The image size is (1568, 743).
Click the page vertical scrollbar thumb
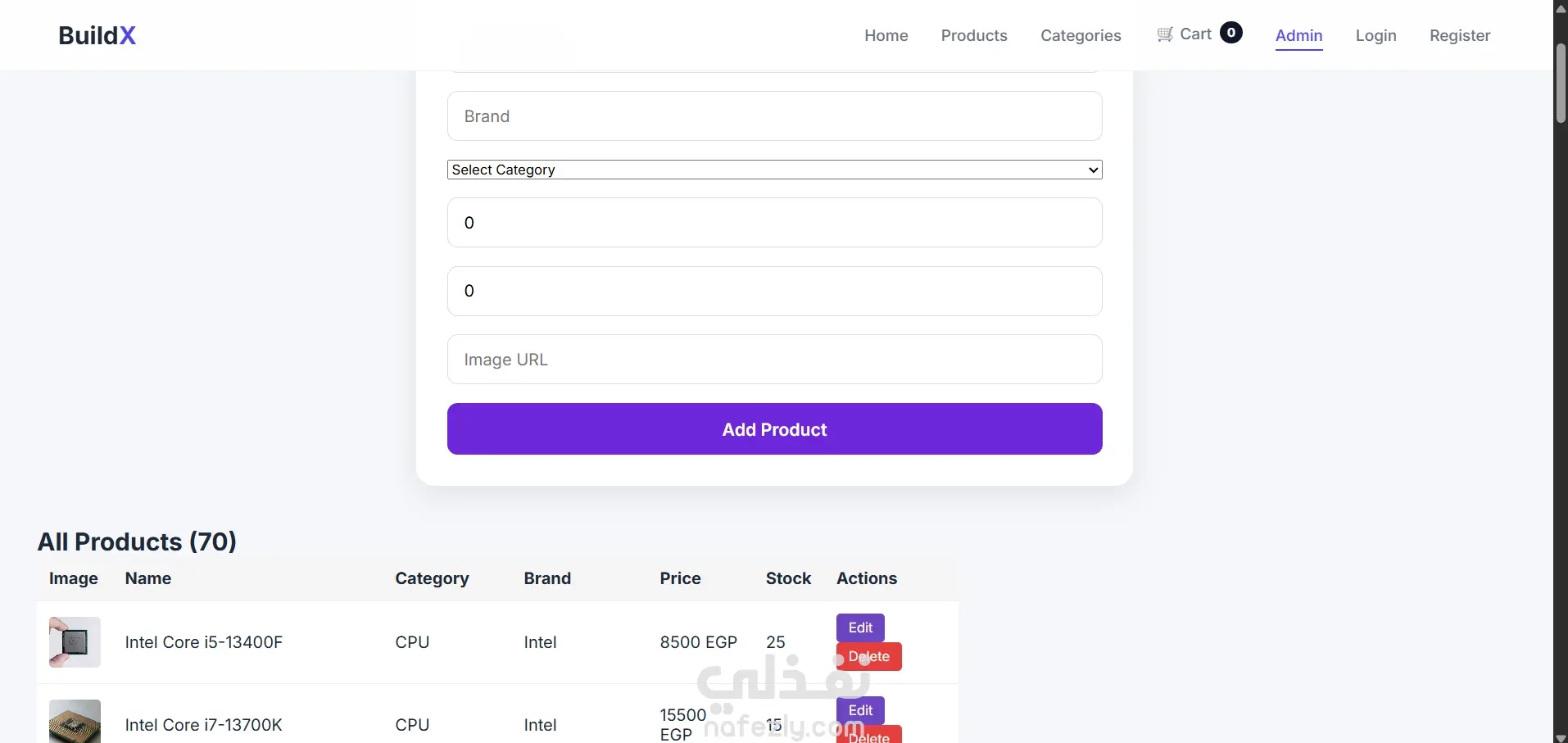pos(1561,82)
